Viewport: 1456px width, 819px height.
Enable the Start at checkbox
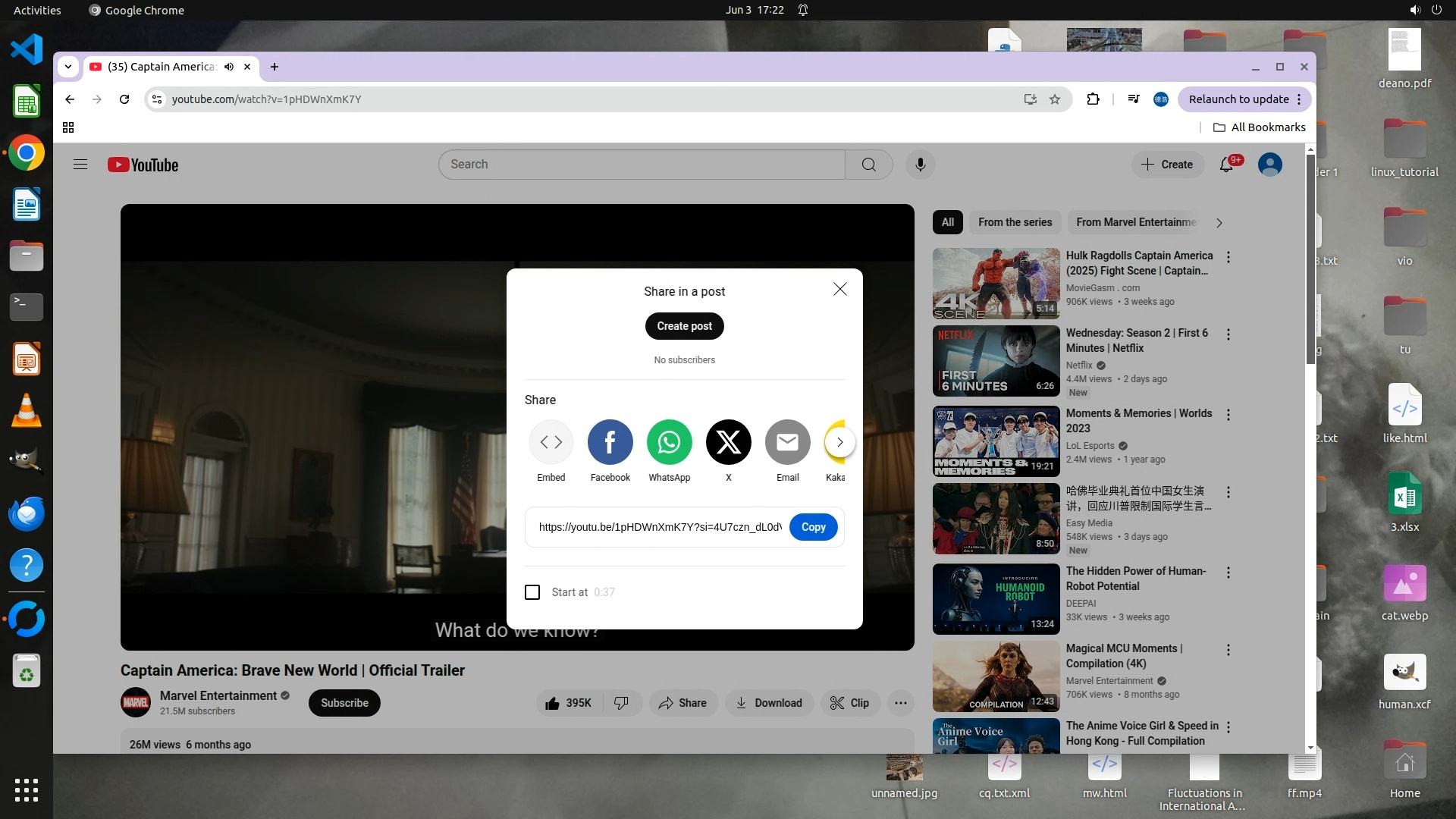click(x=532, y=592)
